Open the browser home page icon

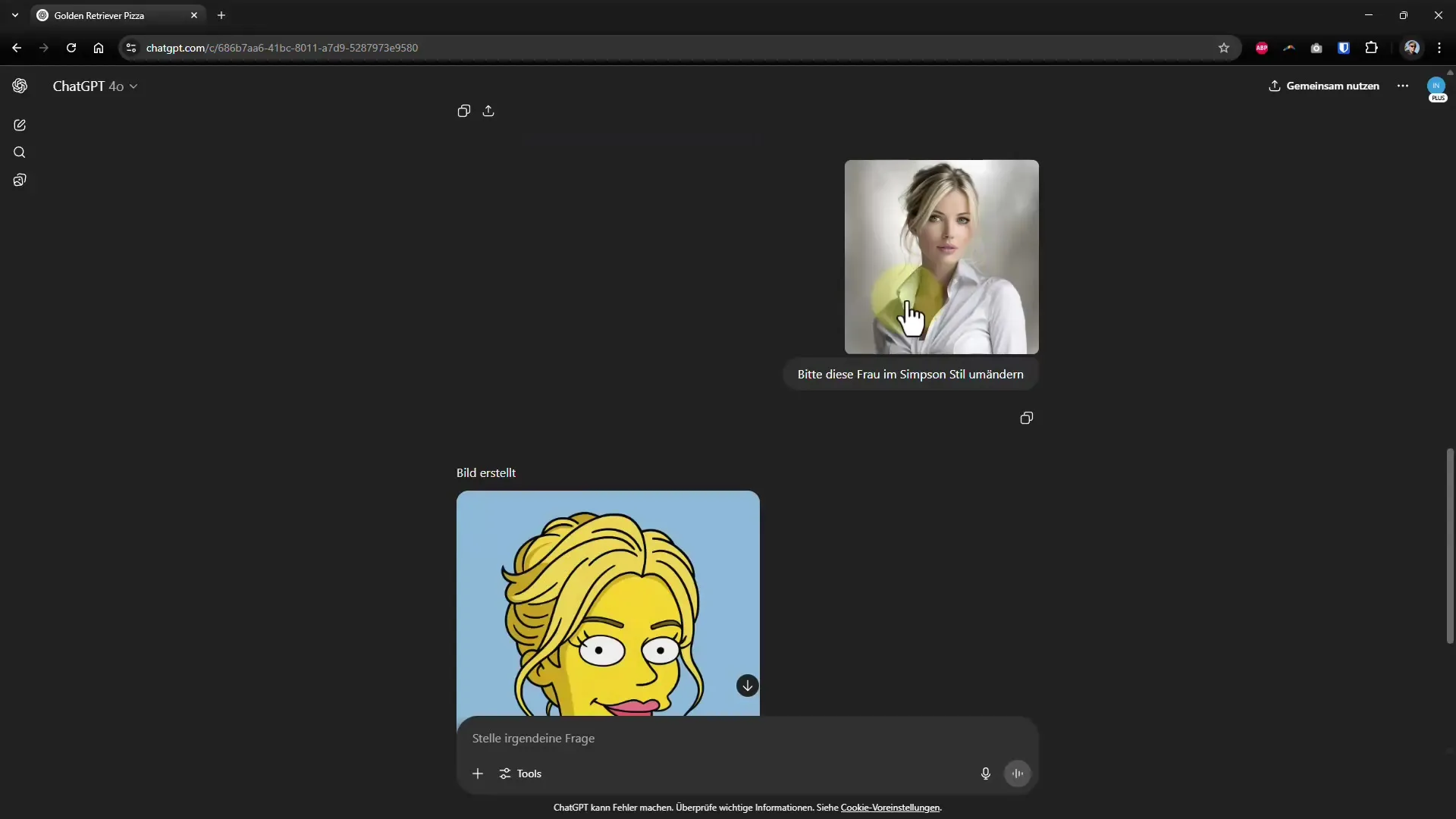pyautogui.click(x=99, y=48)
